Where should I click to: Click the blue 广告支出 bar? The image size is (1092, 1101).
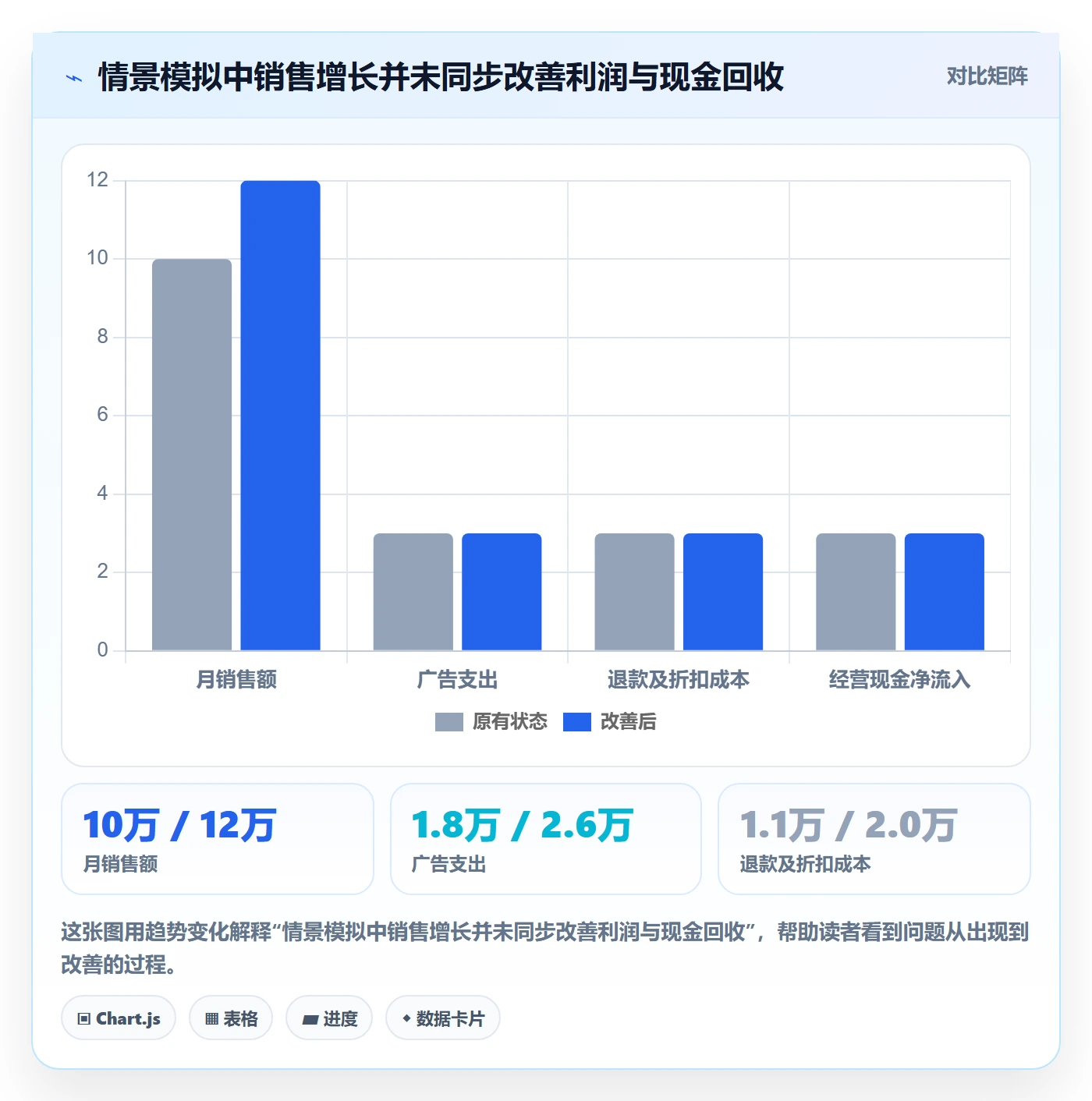[x=502, y=592]
